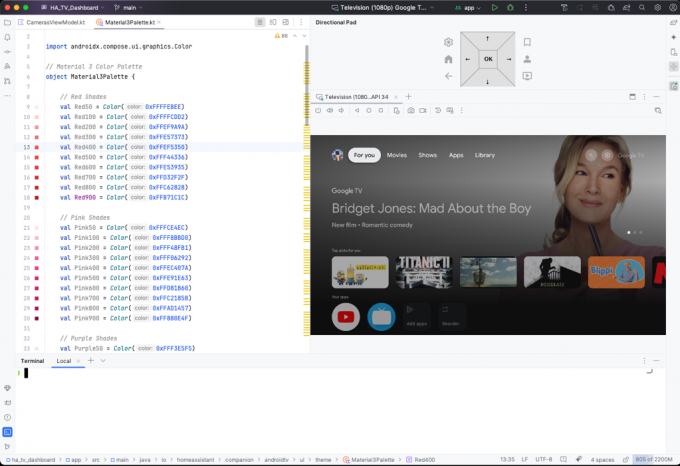Viewport: 680px width, 466px height.
Task: Open YouTube app in emulator
Action: click(346, 317)
